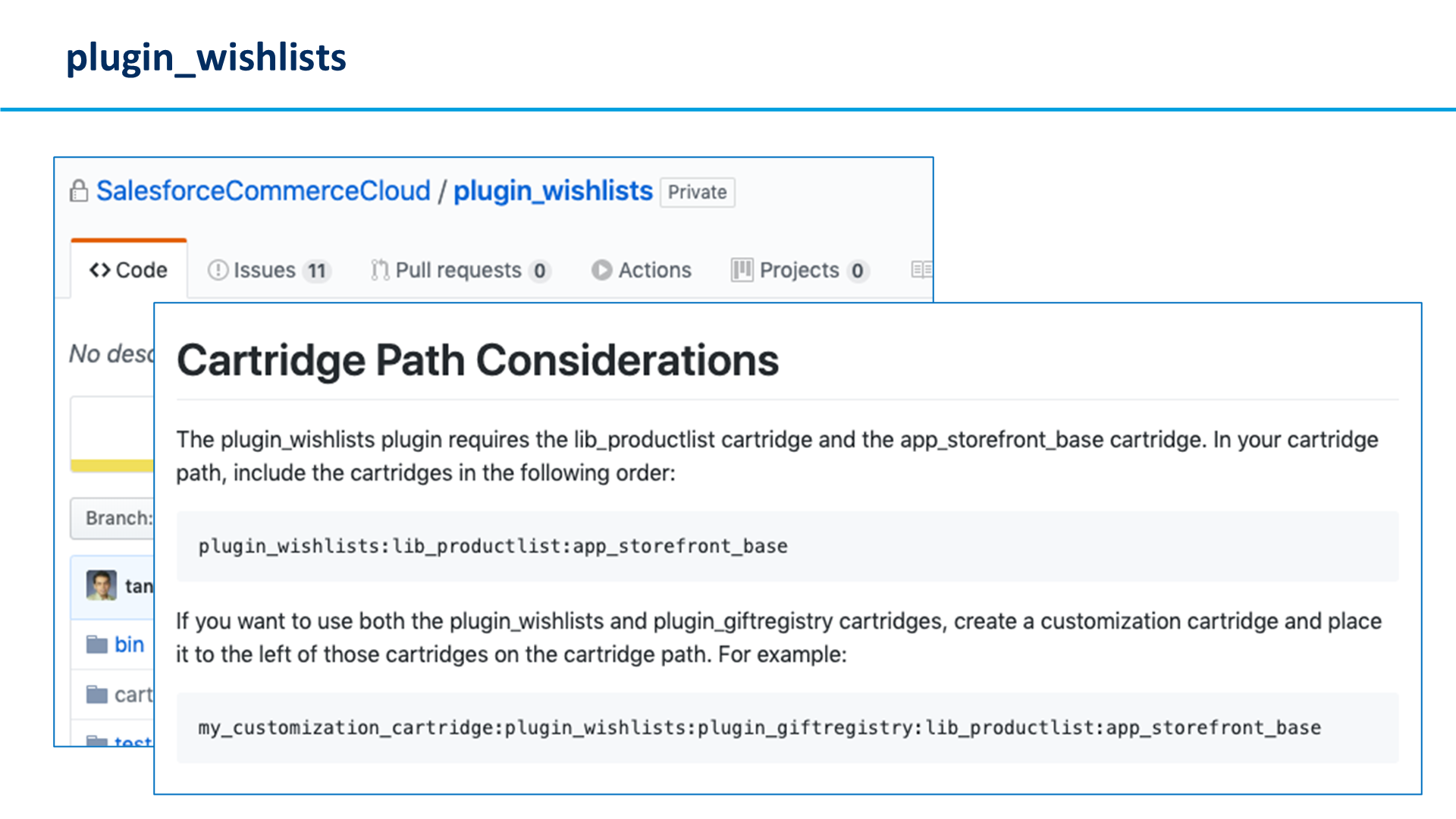1456x819 pixels.
Task: Switch to the Code tab
Action: [129, 270]
